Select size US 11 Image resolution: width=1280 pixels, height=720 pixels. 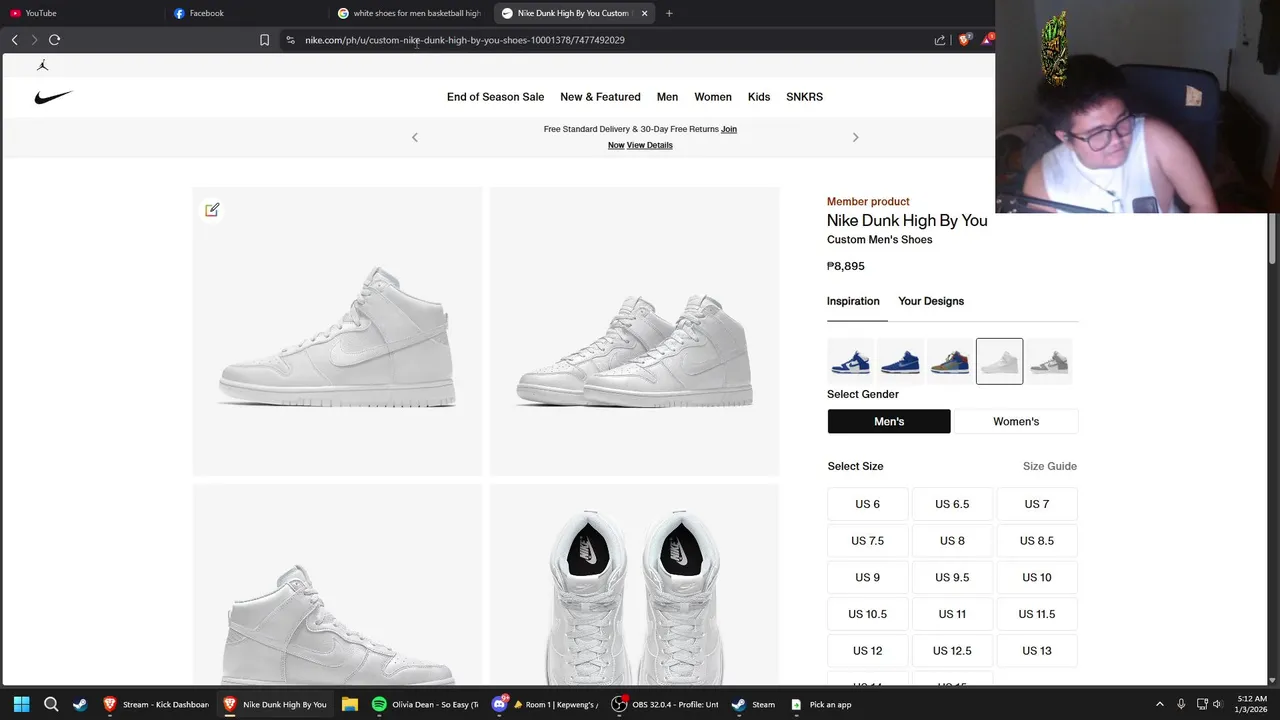point(952,614)
